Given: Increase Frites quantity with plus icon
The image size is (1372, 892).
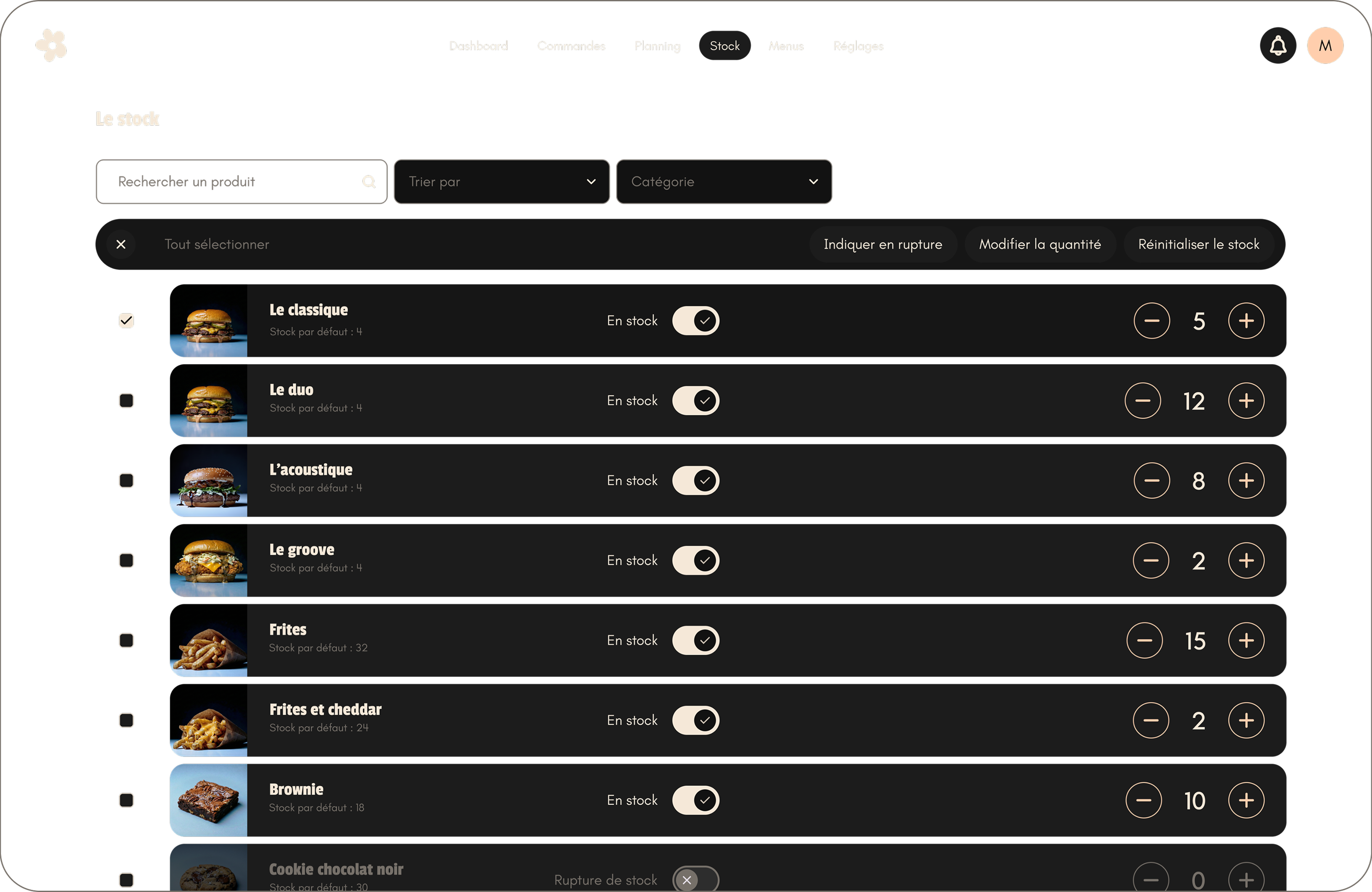Looking at the screenshot, I should (x=1246, y=640).
